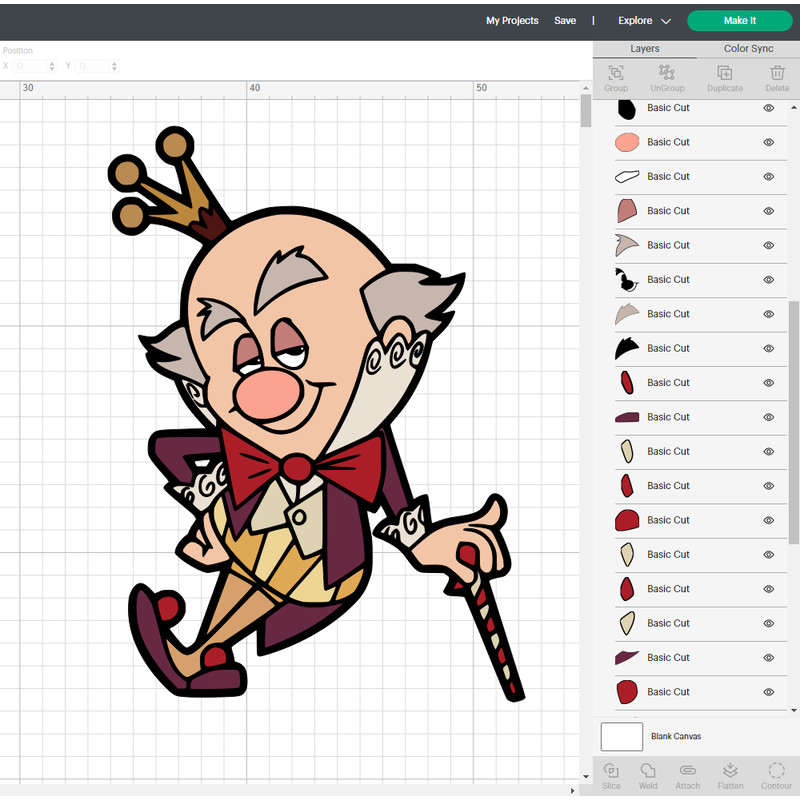Switch to the Color Sync tab

click(747, 48)
